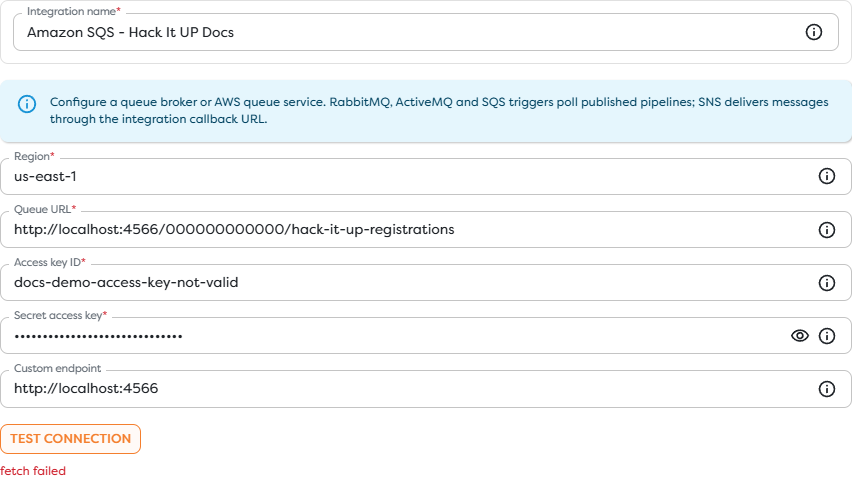Click the Integration name info icon
This screenshot has width=852, height=483.
[813, 32]
